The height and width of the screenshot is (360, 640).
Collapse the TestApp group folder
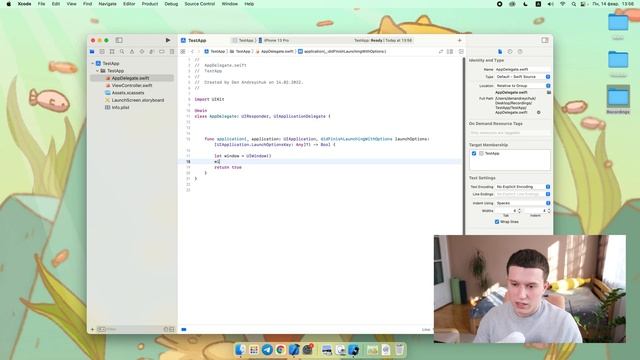point(98,71)
